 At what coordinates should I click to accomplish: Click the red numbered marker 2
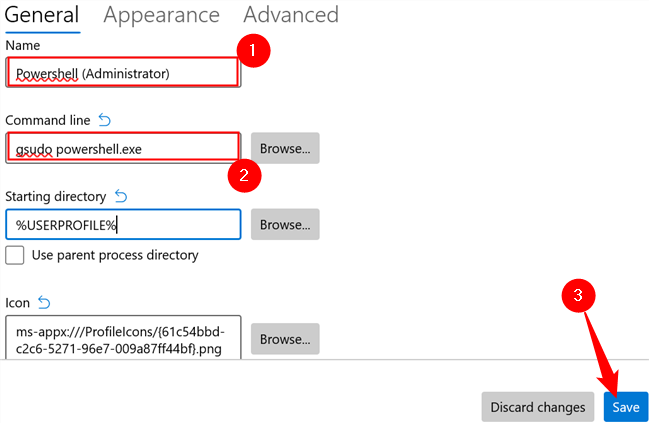coord(244,175)
